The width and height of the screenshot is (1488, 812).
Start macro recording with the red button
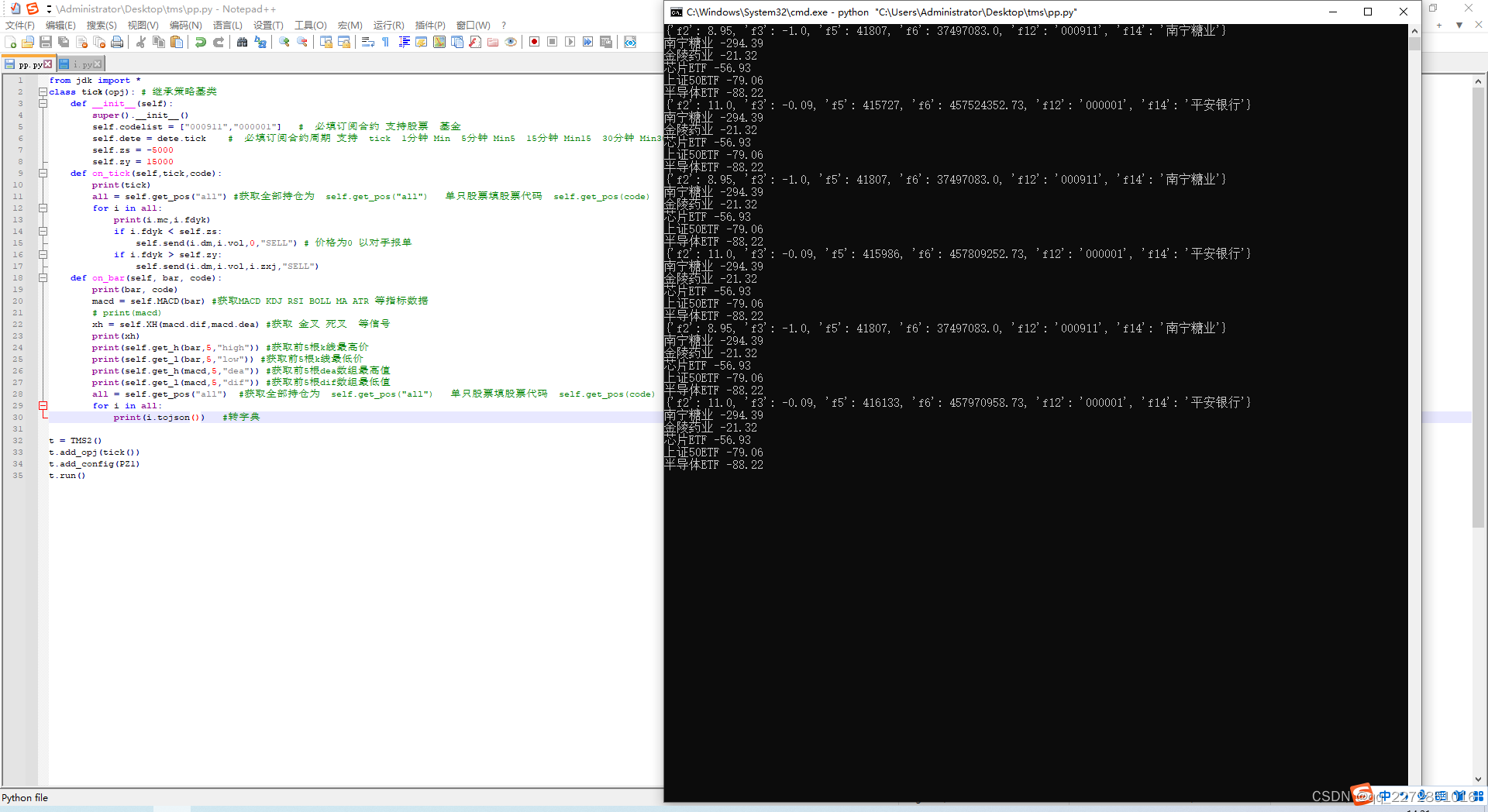(x=534, y=42)
